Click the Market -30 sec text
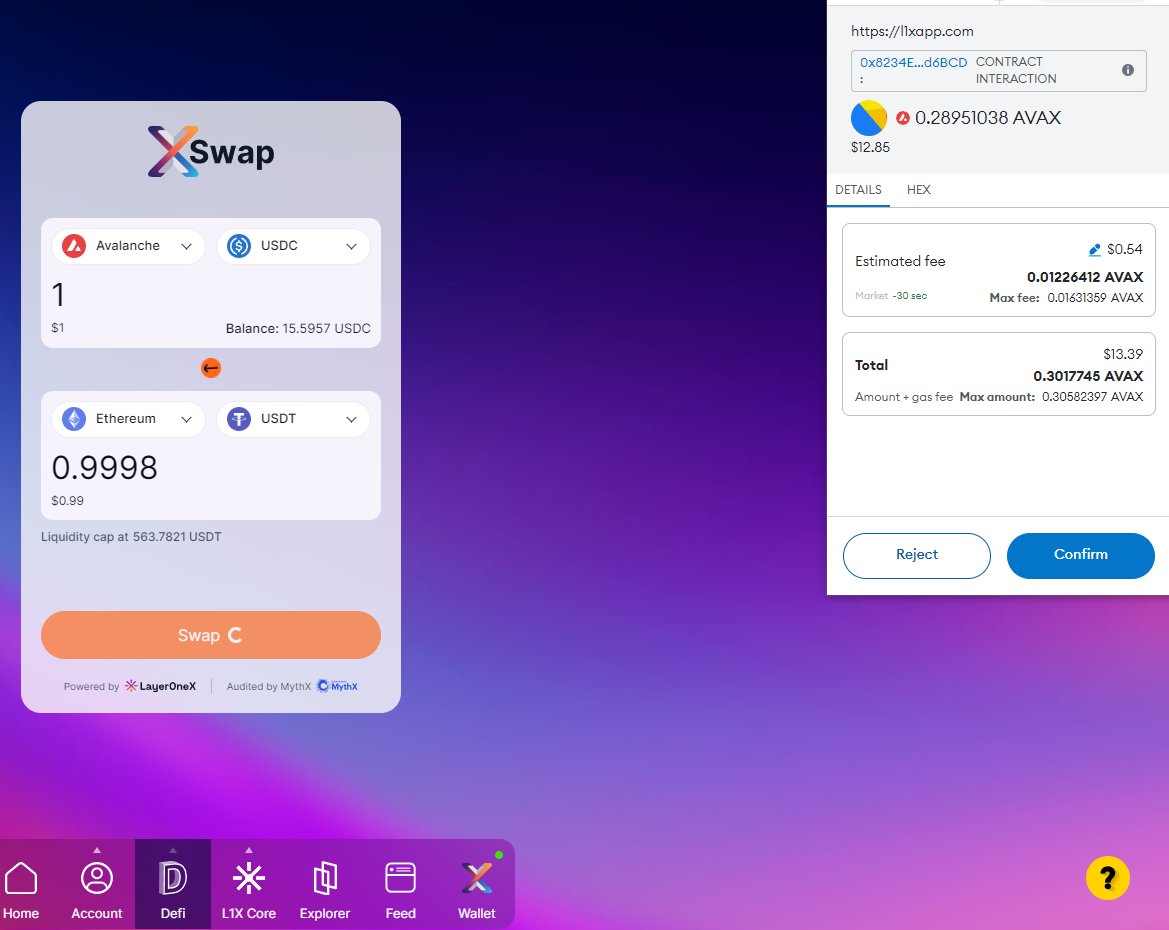The image size is (1169, 930). (x=891, y=296)
